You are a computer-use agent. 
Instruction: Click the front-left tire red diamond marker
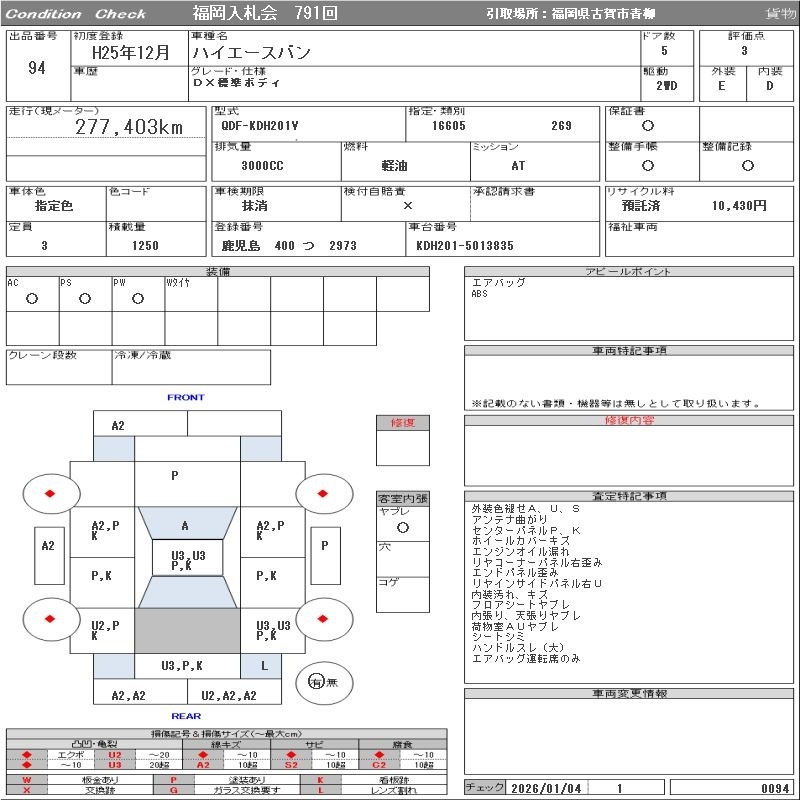coord(50,493)
